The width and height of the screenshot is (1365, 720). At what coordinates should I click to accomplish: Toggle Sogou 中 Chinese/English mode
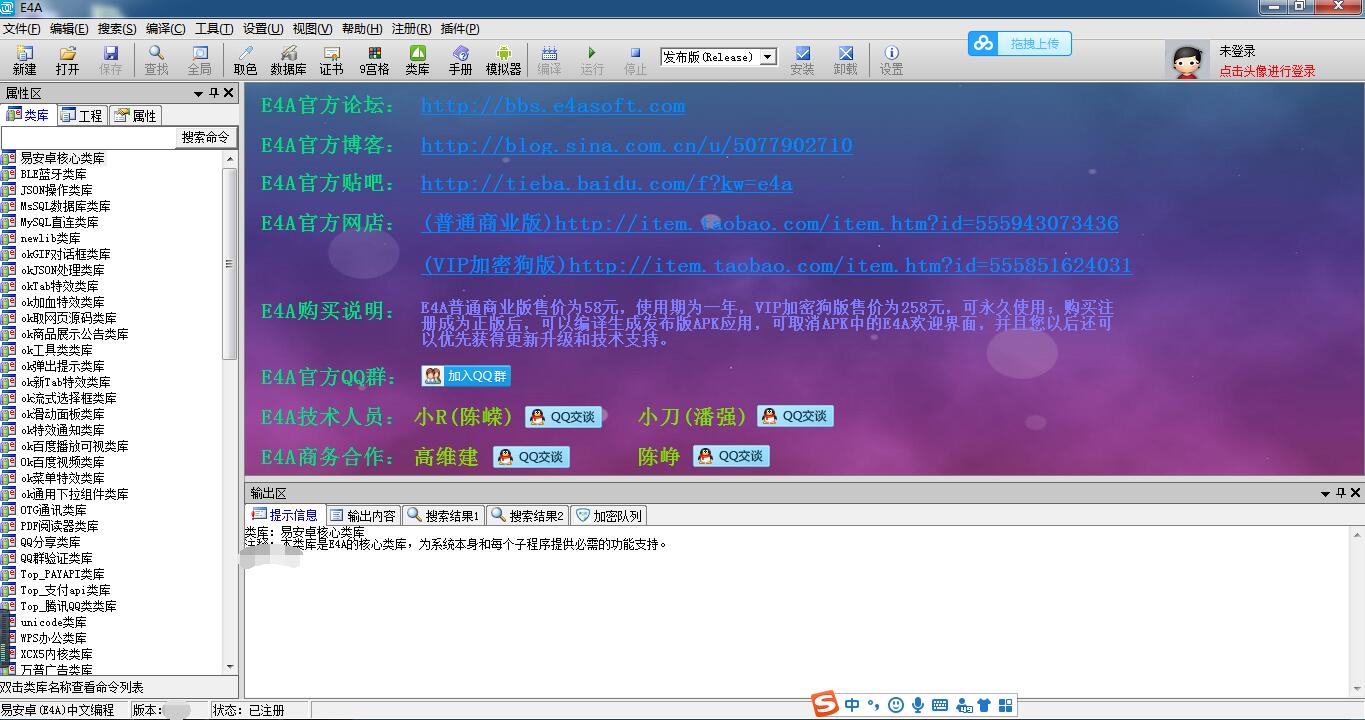pos(852,705)
